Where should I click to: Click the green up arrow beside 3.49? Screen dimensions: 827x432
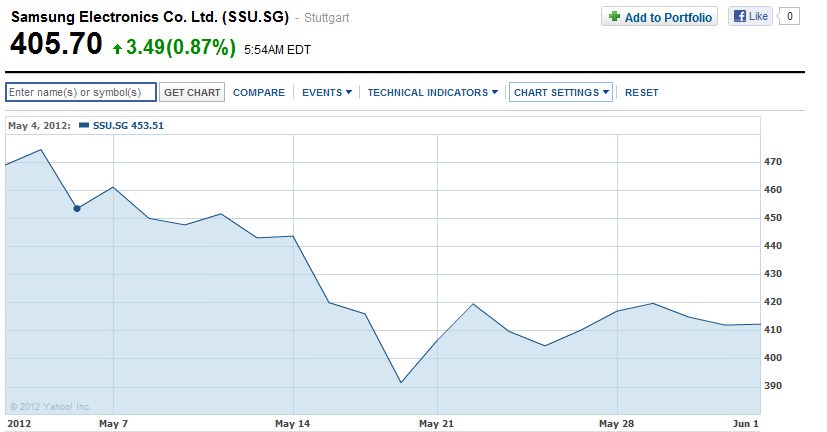coord(117,49)
